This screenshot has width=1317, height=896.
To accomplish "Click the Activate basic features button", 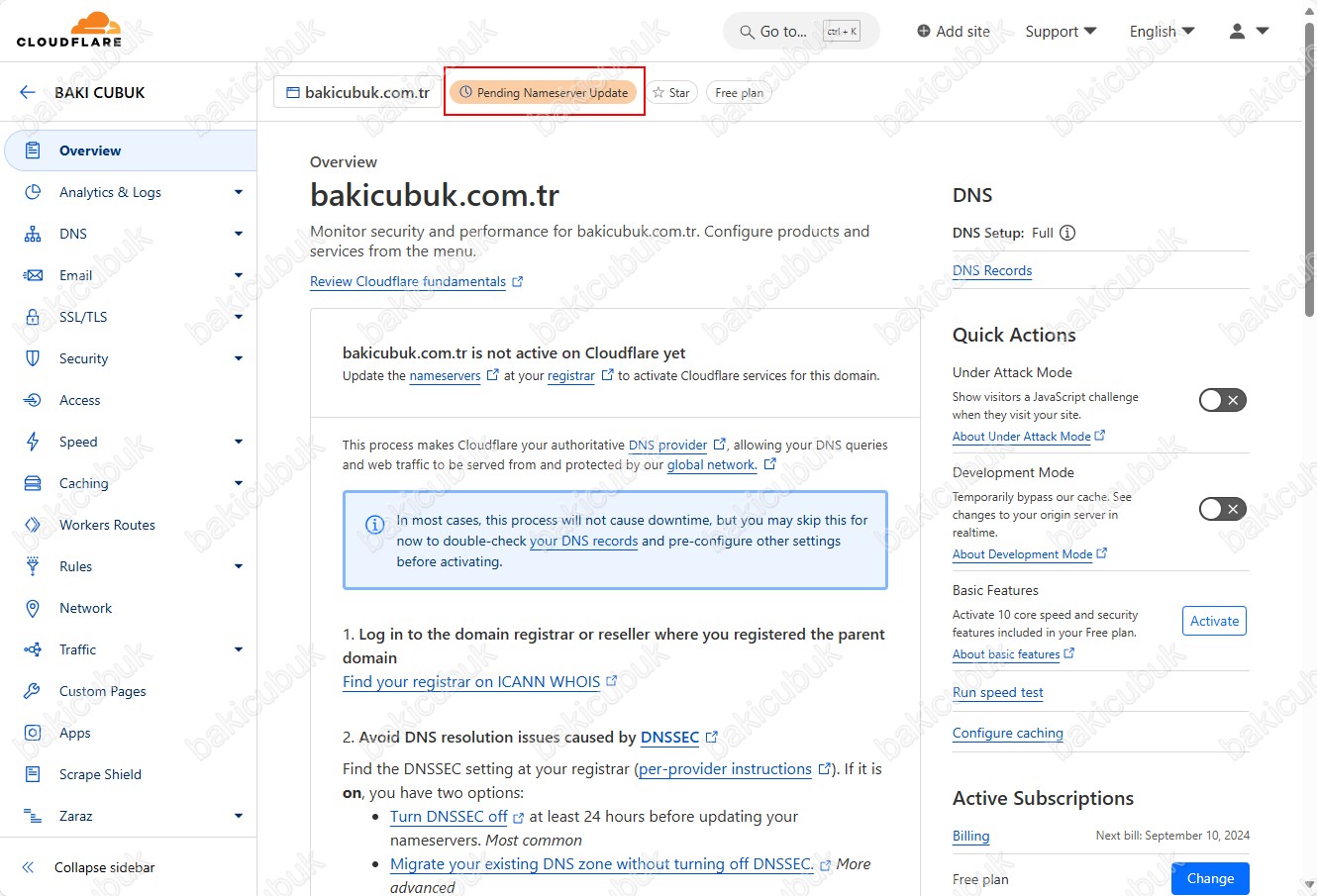I will pos(1214,621).
